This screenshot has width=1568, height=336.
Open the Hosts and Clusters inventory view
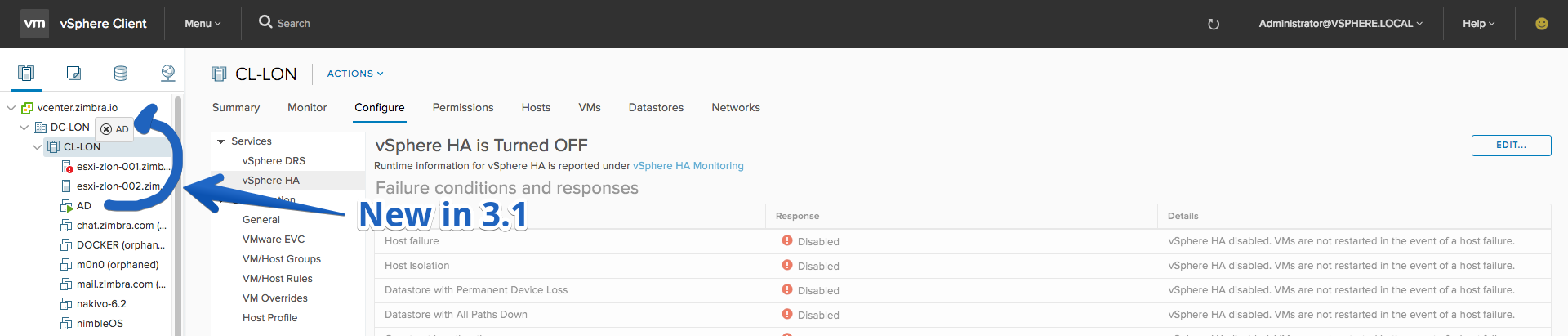pyautogui.click(x=26, y=74)
